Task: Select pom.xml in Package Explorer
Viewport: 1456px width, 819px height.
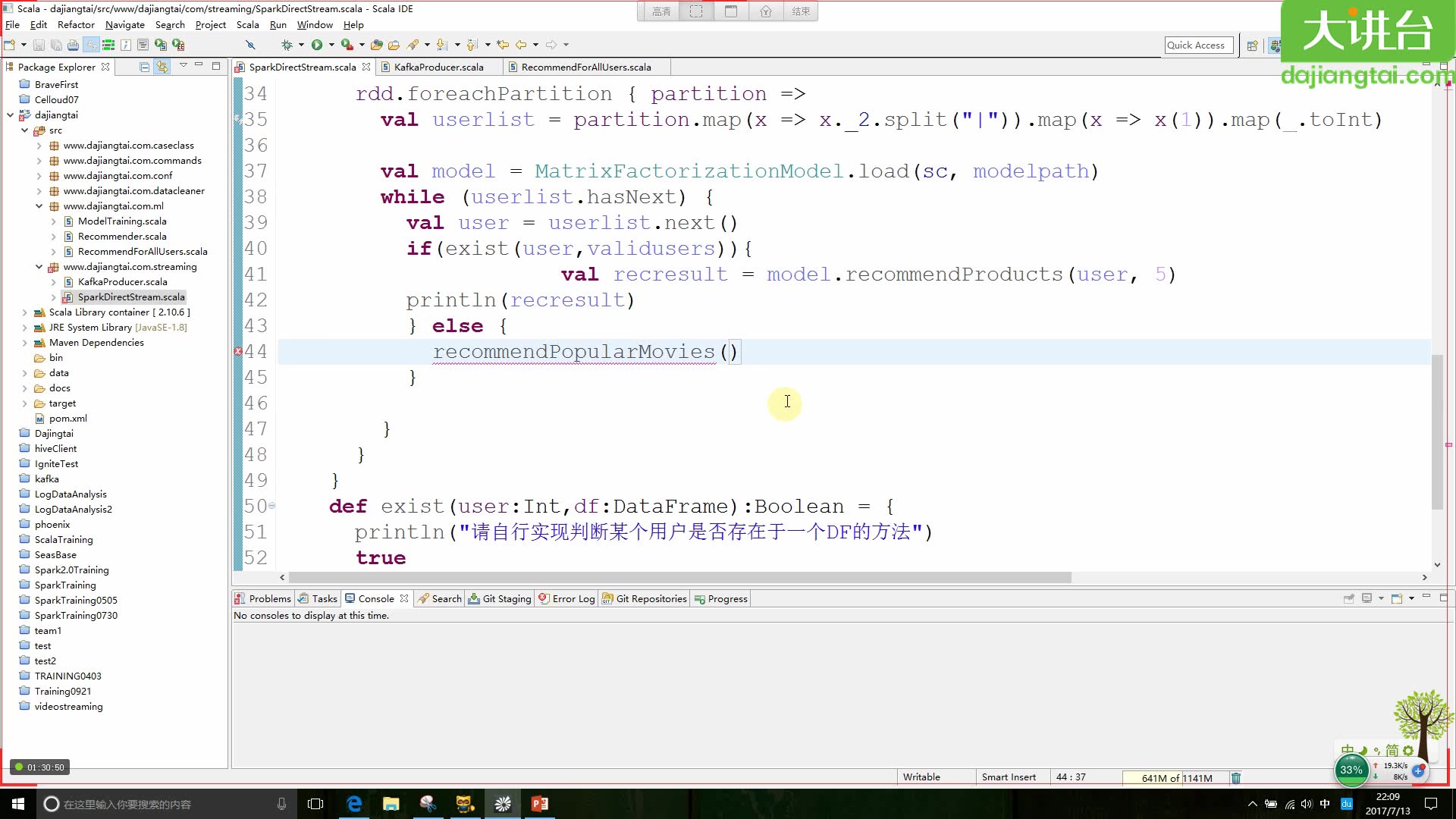Action: coord(67,419)
